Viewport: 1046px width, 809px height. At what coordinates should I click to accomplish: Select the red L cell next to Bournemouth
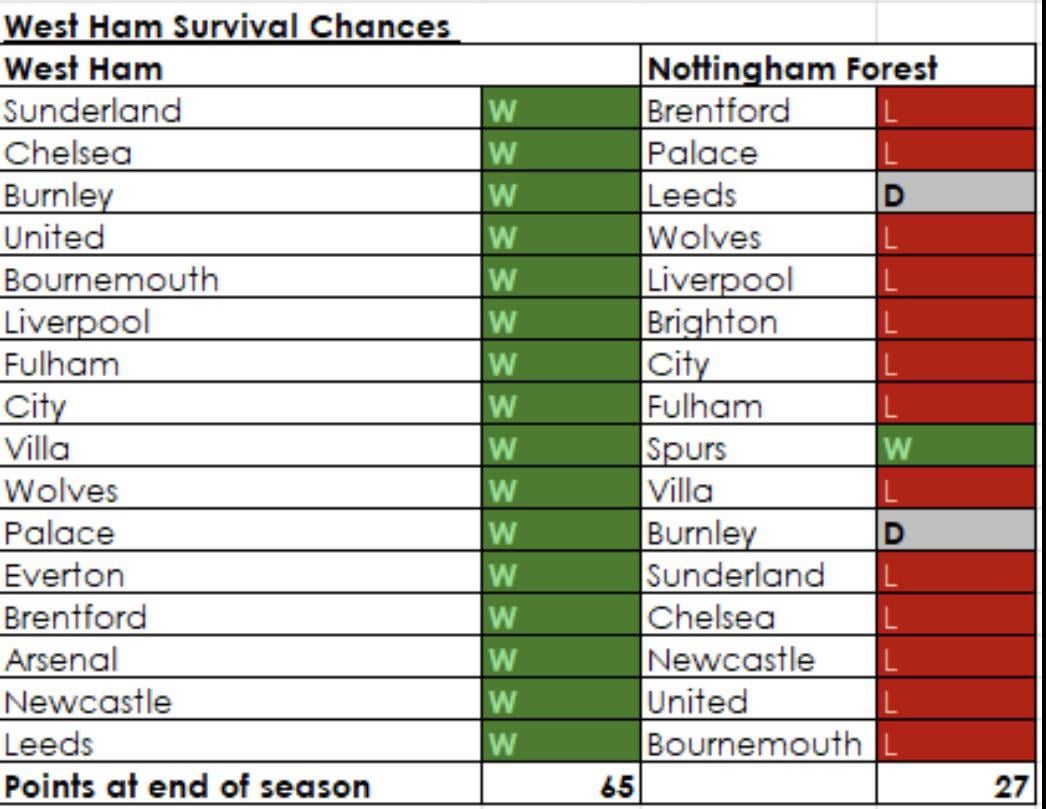click(x=955, y=745)
